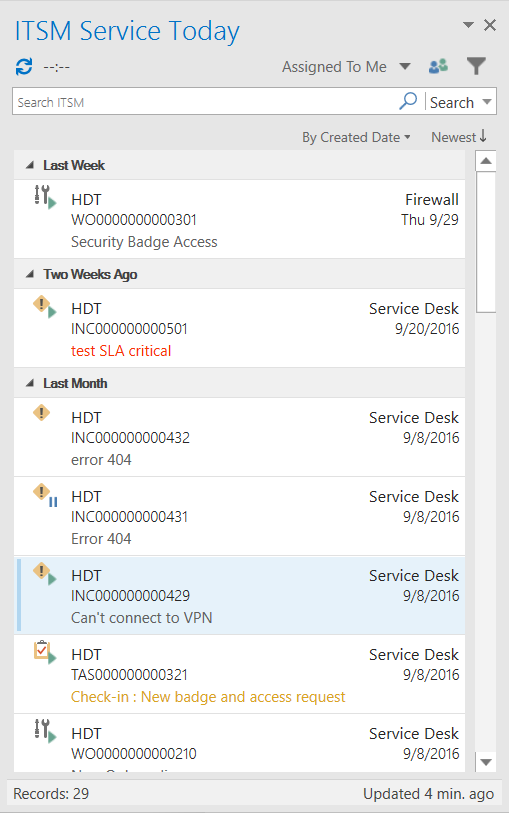
Task: Click the Search ITSM input field
Action: pos(205,102)
